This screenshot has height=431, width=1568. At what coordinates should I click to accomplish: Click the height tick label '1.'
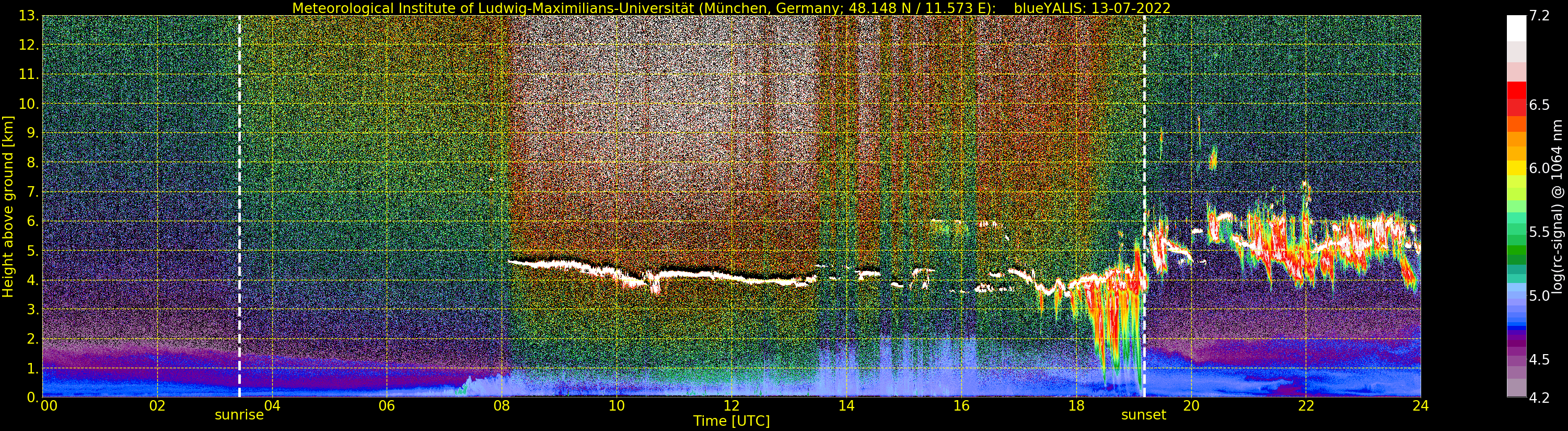pos(32,368)
